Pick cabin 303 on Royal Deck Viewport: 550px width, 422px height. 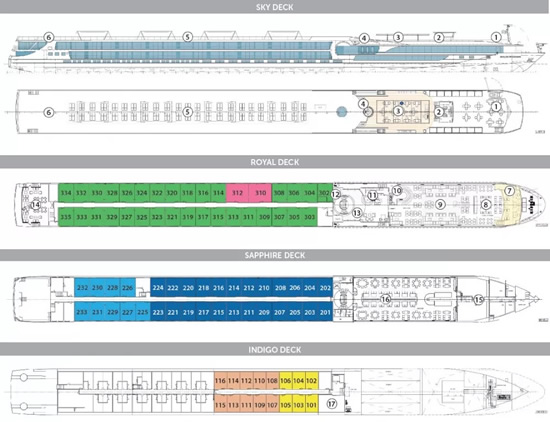[x=309, y=217]
